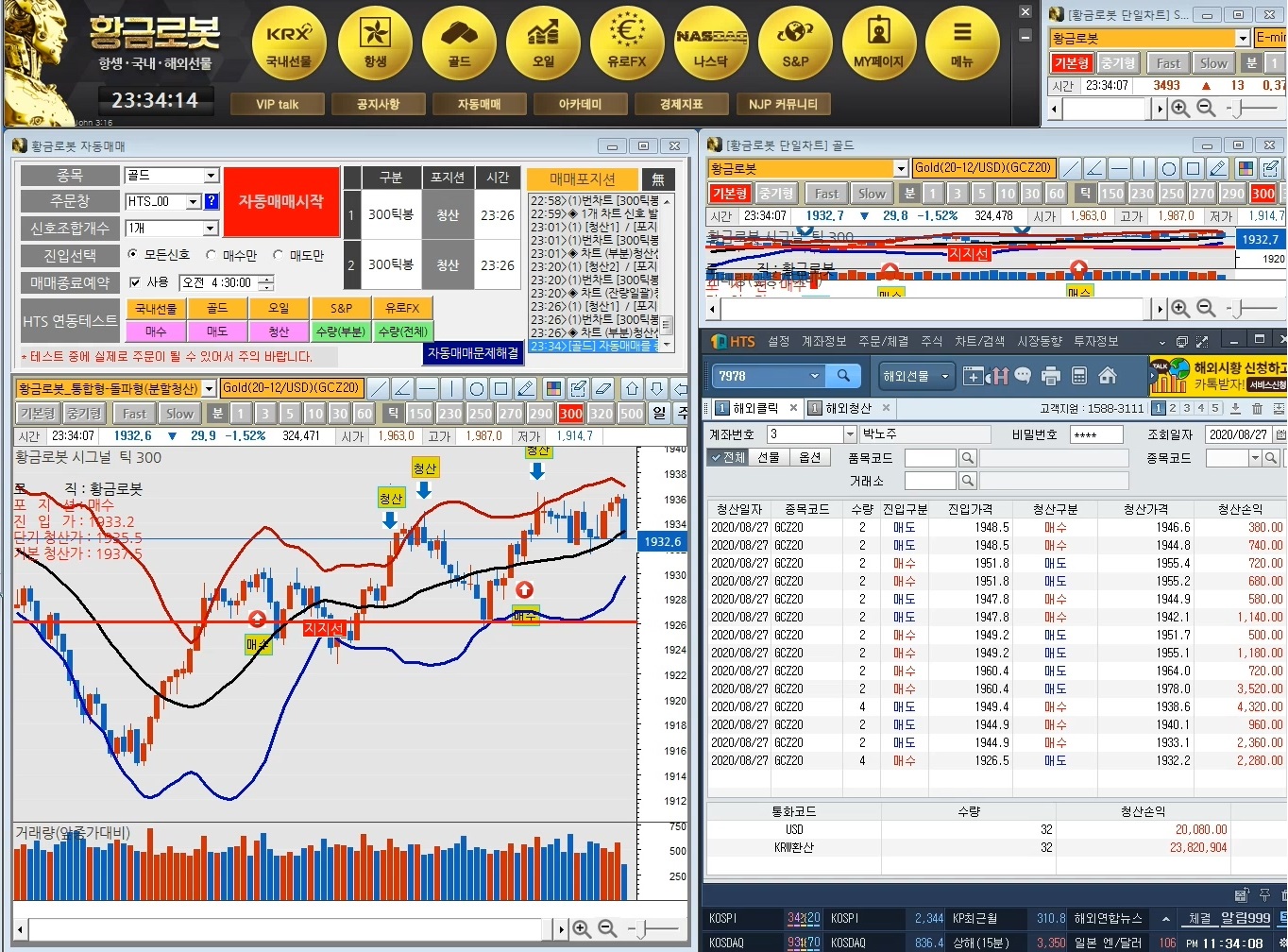Toggle the 전체 filter in HTS

coord(728,457)
